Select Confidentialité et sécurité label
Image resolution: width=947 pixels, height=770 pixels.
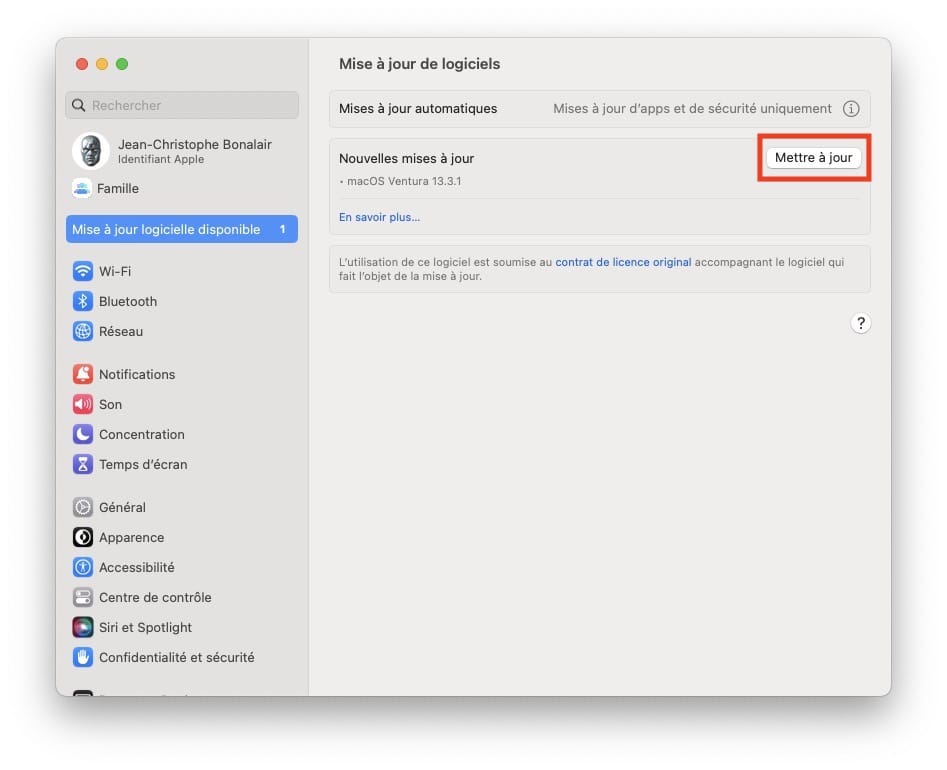tap(176, 658)
